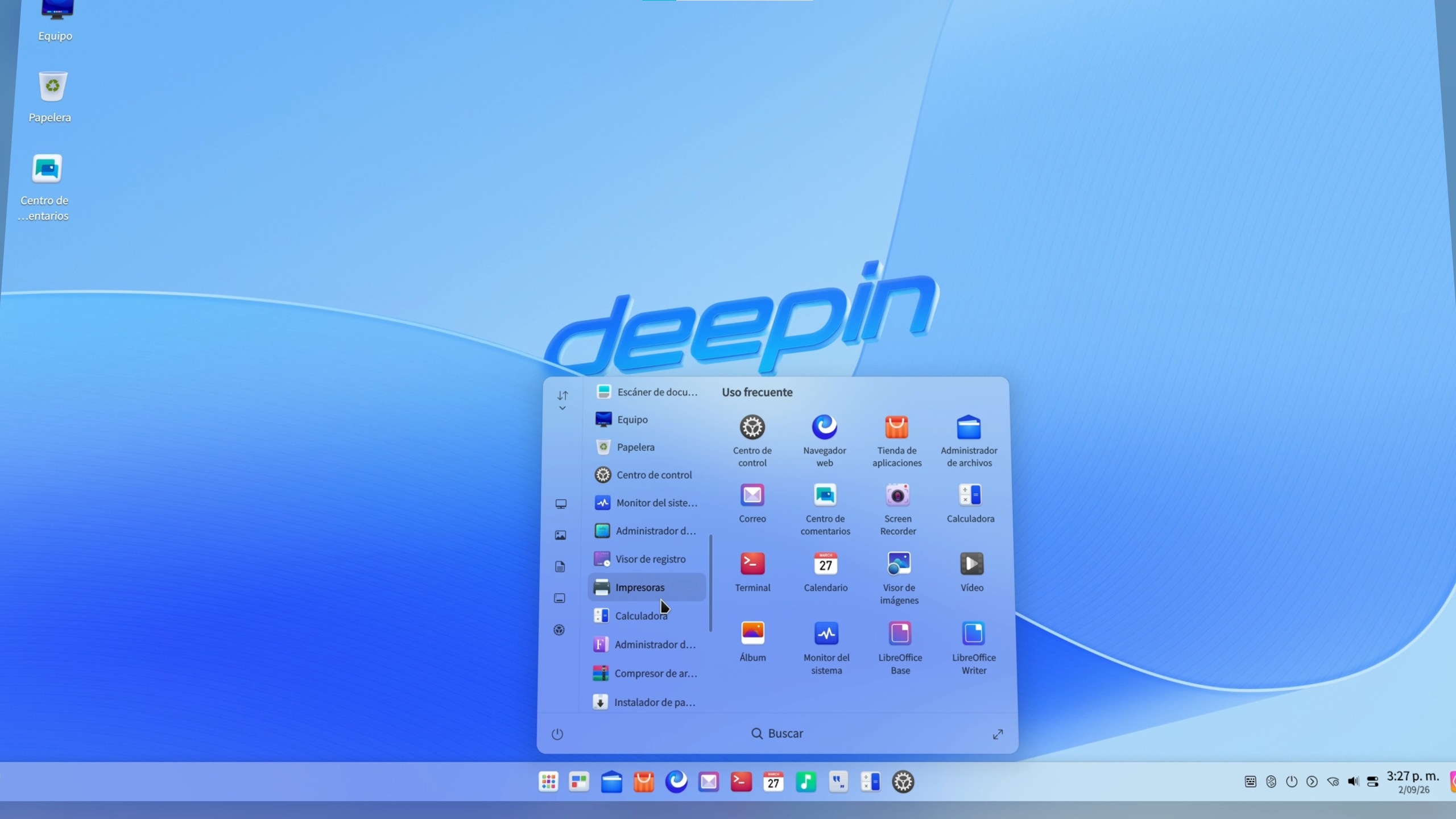Click the launcher power button
The width and height of the screenshot is (1456, 819).
coord(557,734)
